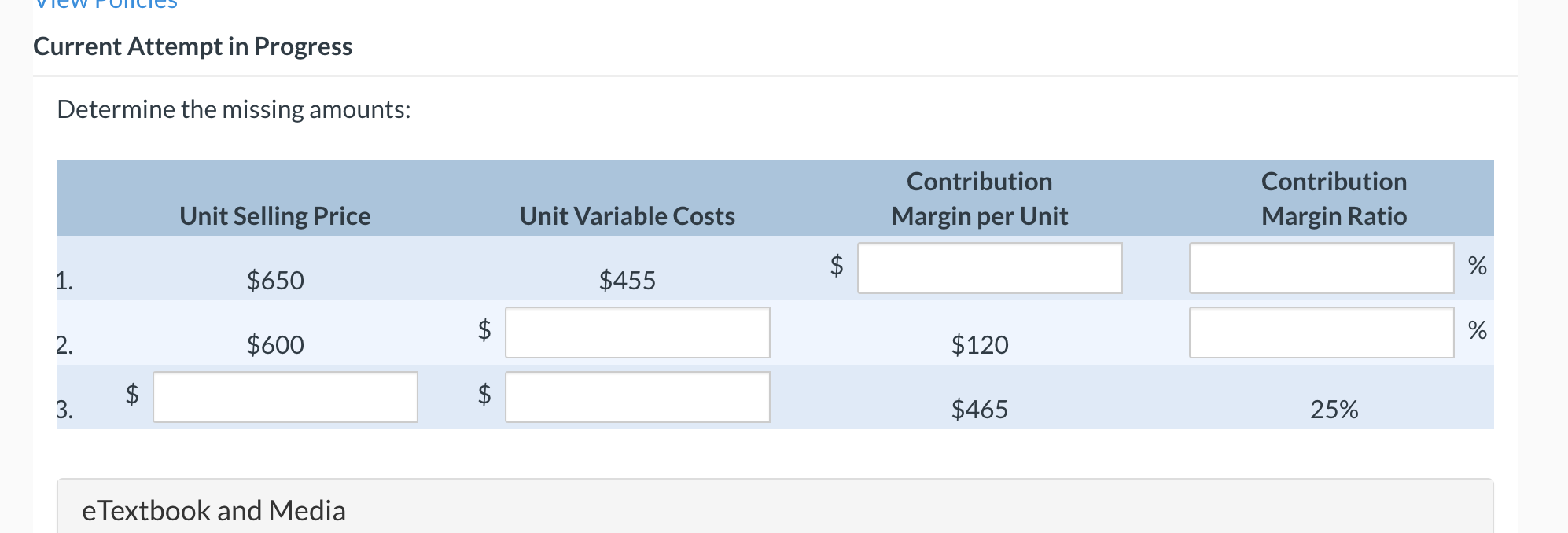The width and height of the screenshot is (1568, 533).
Task: Click the 25% value in row 3
Action: tap(1334, 409)
